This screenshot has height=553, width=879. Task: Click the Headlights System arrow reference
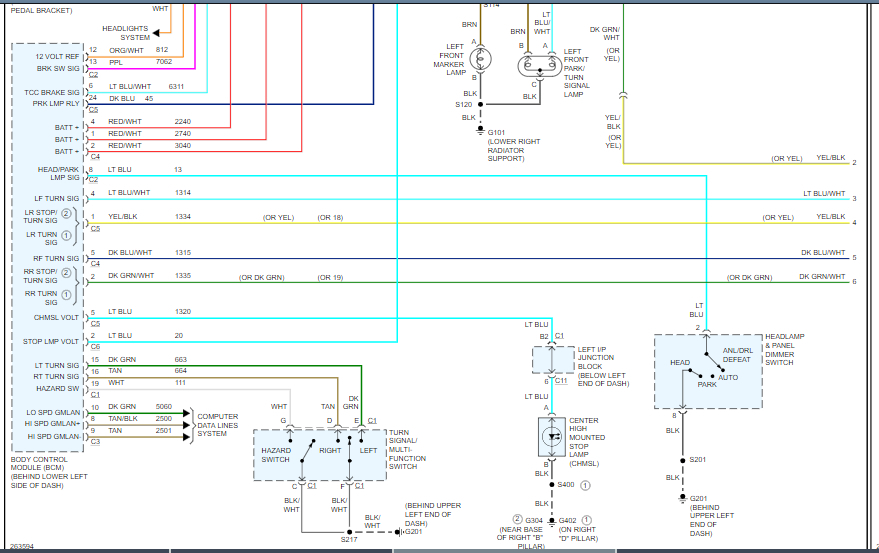tap(128, 33)
